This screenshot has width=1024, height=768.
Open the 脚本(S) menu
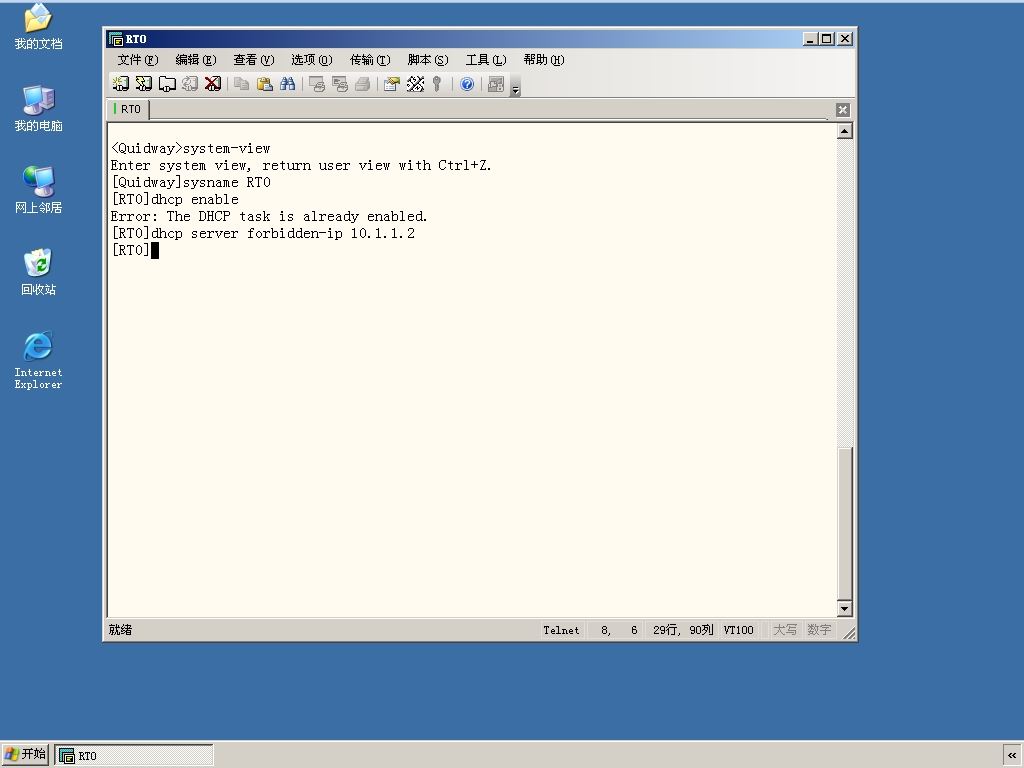click(428, 60)
